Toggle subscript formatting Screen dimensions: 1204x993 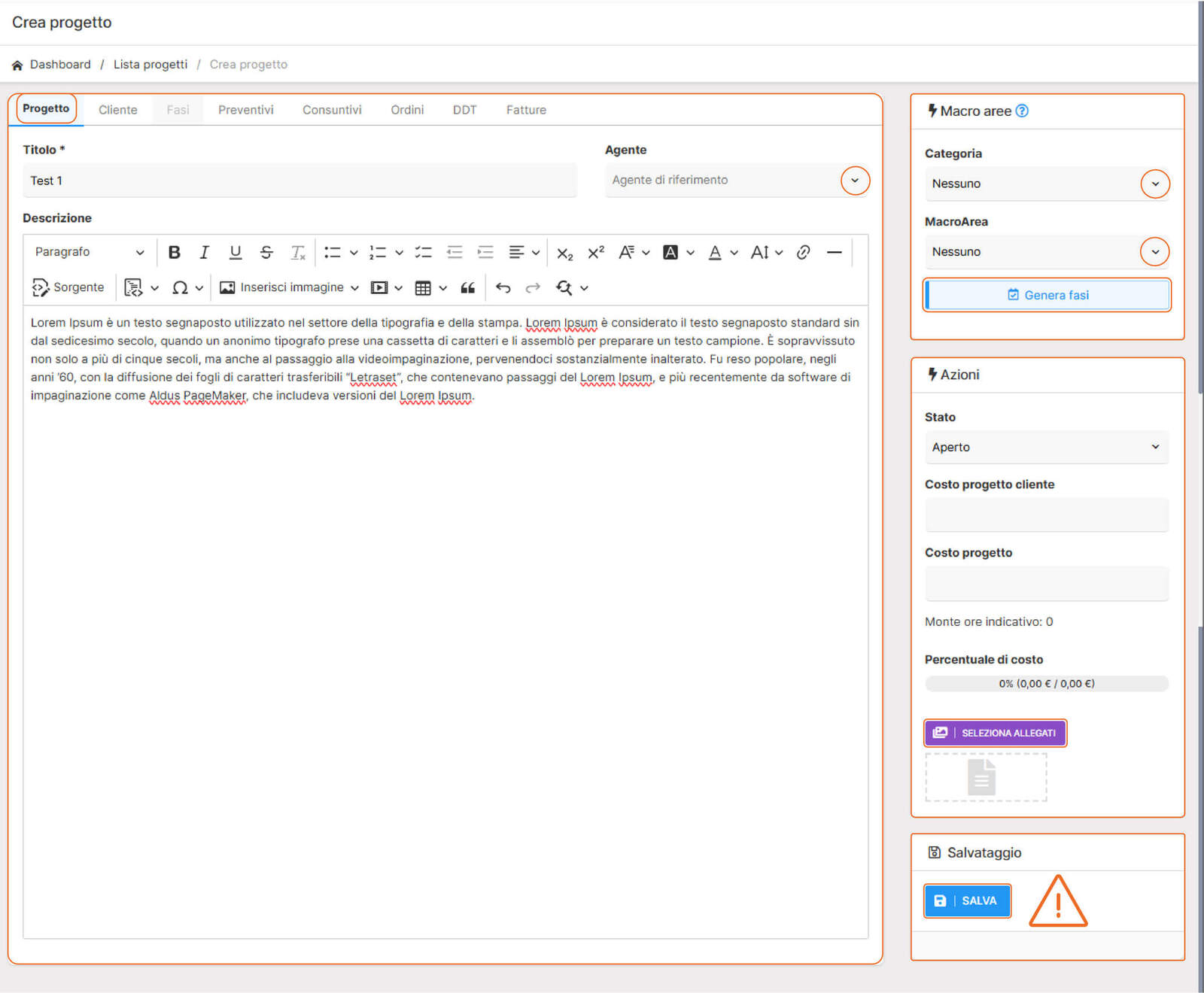tap(564, 253)
